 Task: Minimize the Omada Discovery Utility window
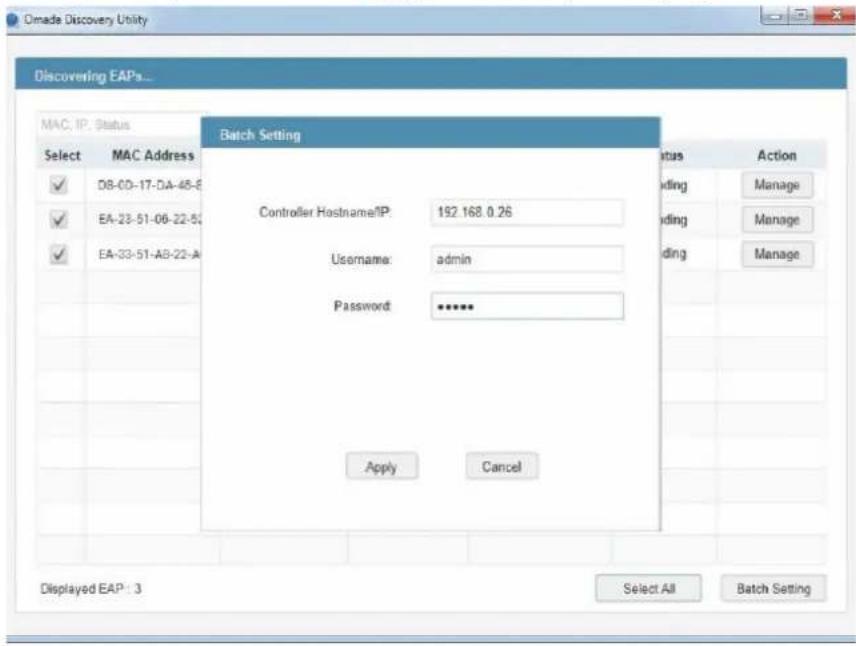pos(774,16)
